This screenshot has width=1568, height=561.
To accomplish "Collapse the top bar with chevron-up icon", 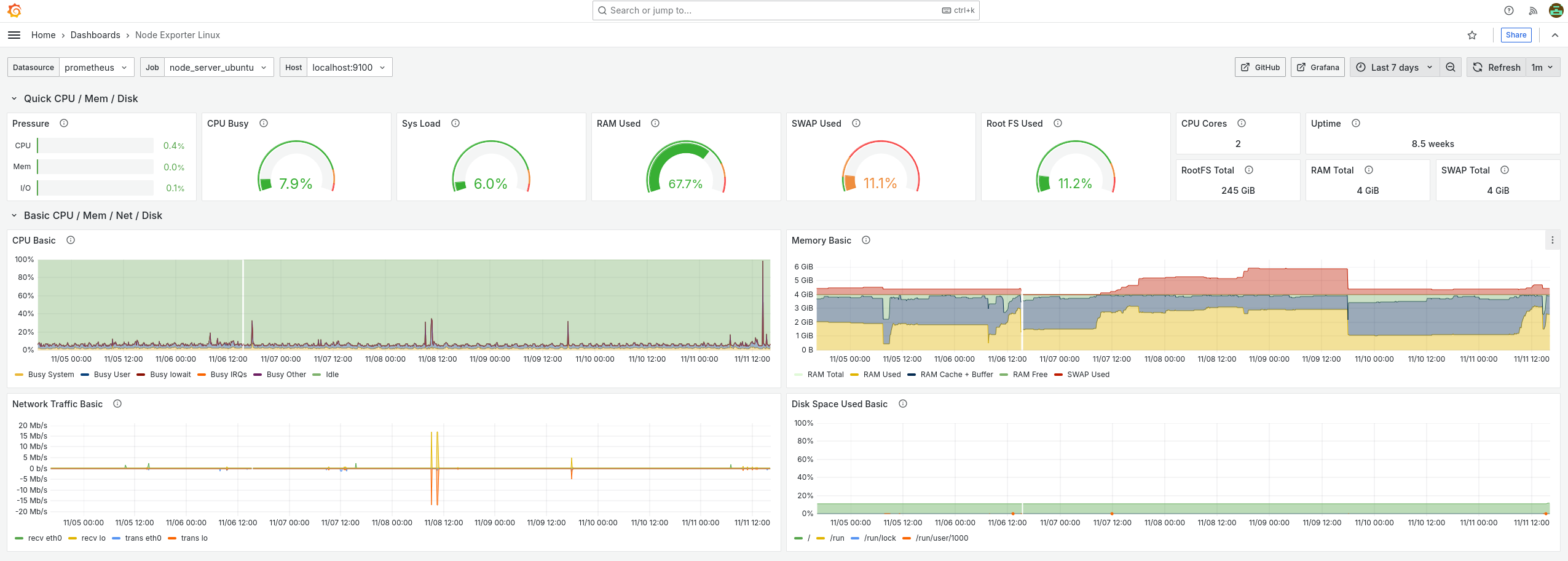I will pos(1555,35).
